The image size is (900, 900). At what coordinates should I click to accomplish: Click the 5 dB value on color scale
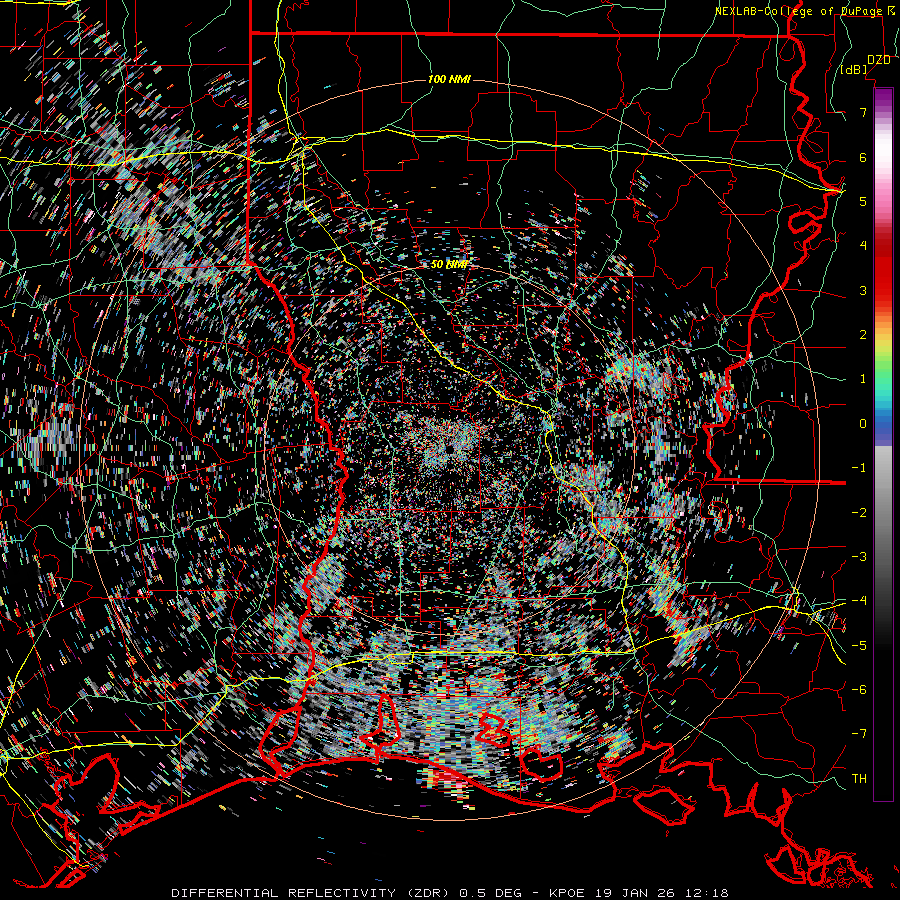[863, 201]
